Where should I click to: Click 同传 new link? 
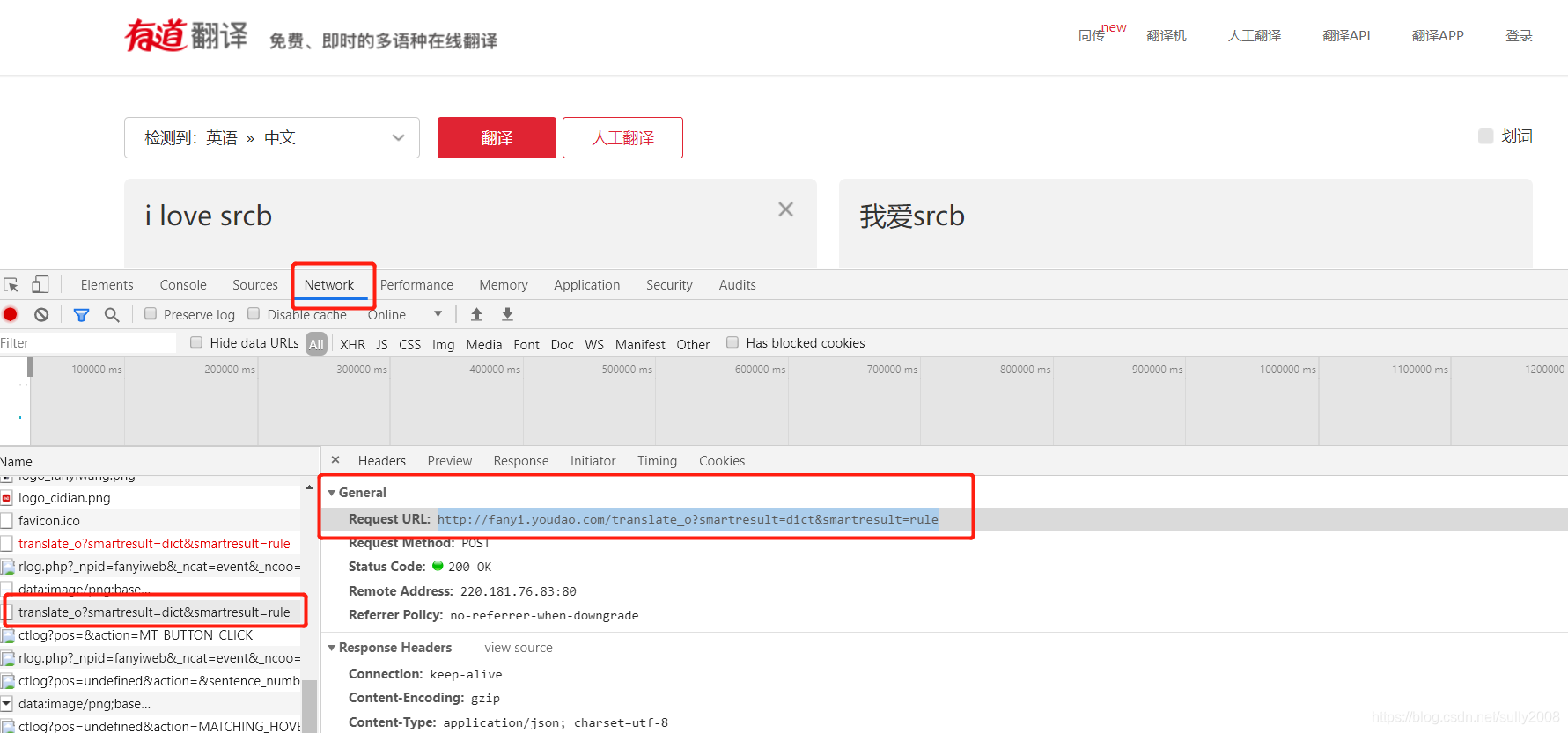click(1101, 33)
